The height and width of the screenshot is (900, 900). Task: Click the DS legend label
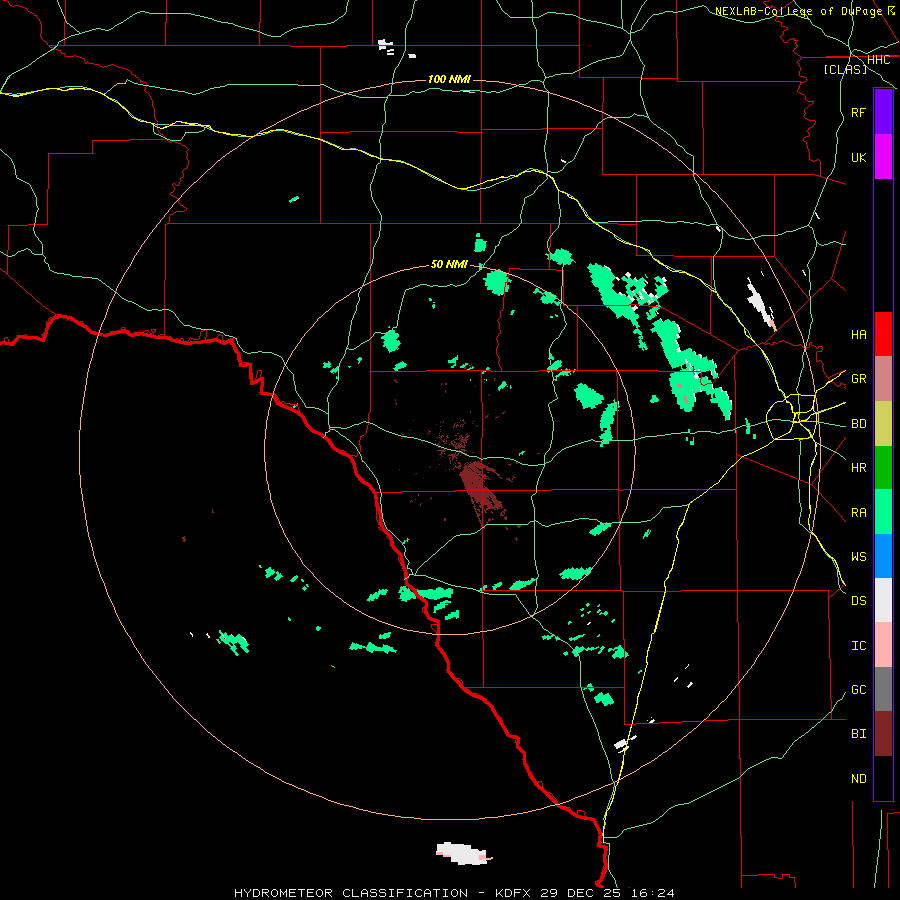pyautogui.click(x=858, y=601)
